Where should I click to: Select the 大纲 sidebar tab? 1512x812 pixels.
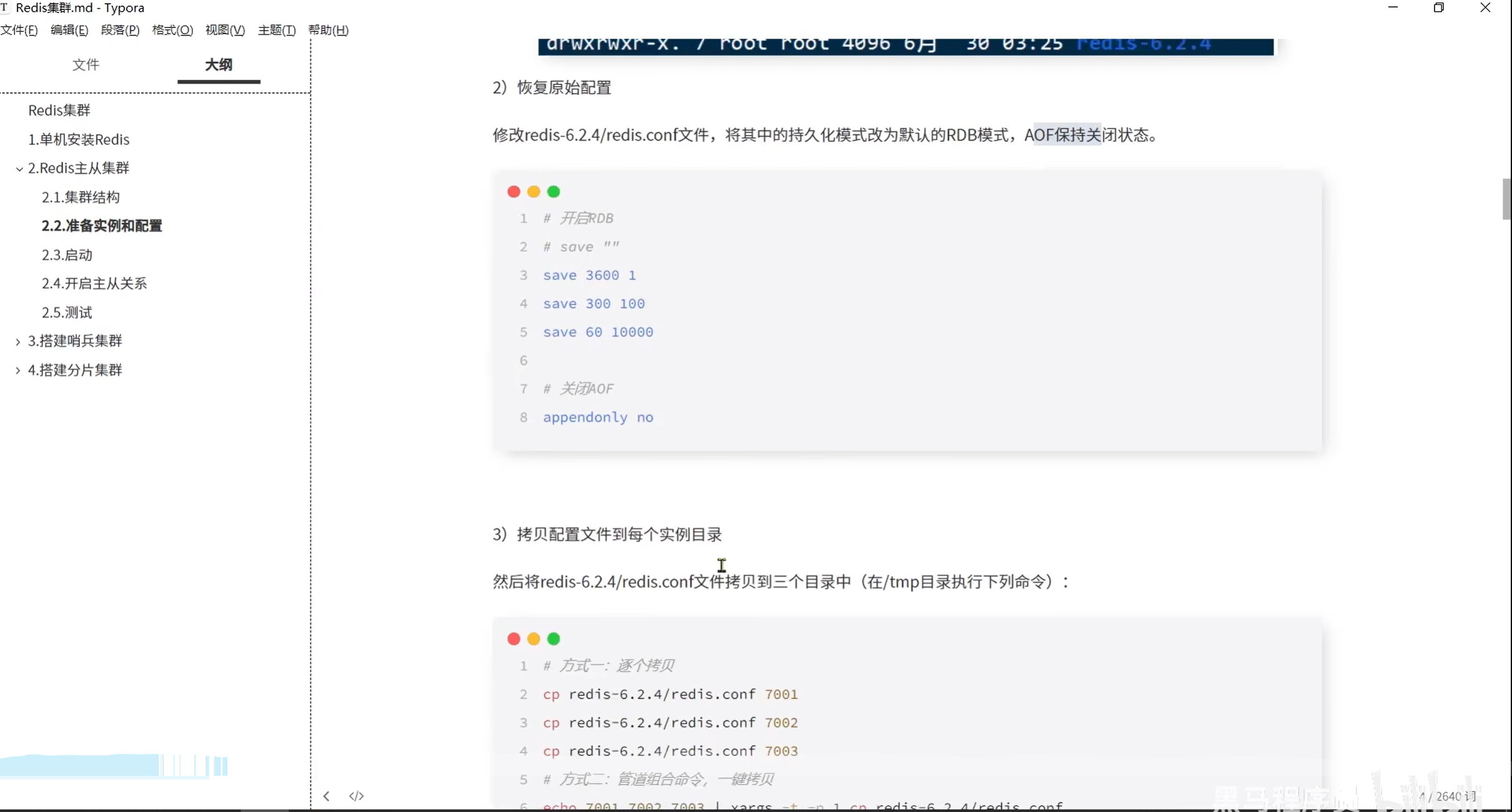(219, 65)
